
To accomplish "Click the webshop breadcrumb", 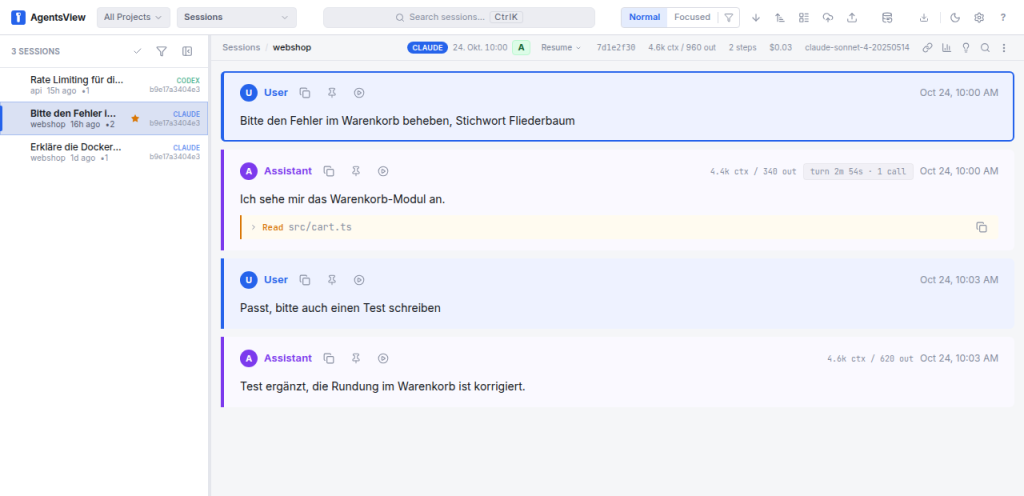I will [291, 48].
